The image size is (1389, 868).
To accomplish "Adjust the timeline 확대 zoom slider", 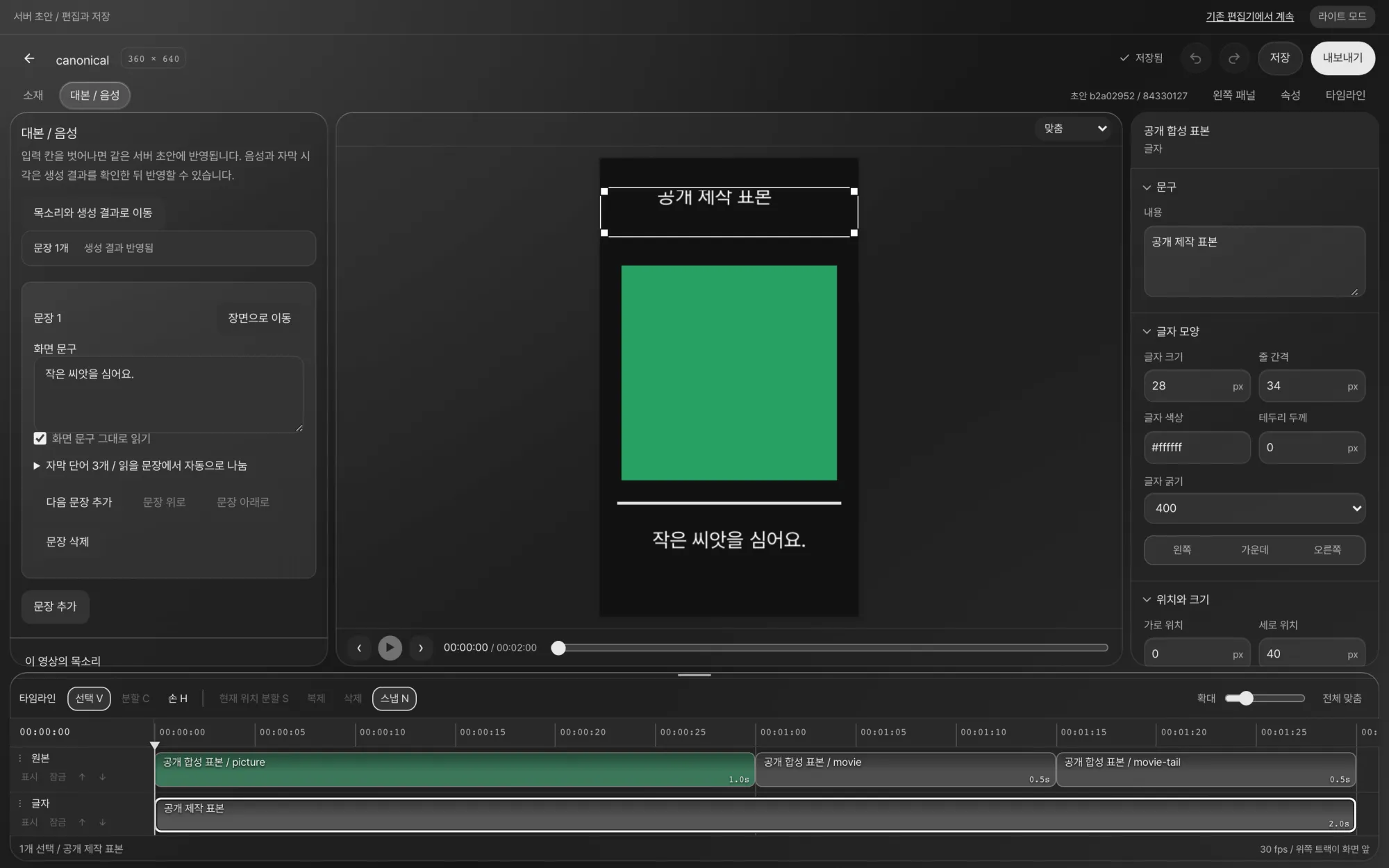I will [x=1265, y=699].
